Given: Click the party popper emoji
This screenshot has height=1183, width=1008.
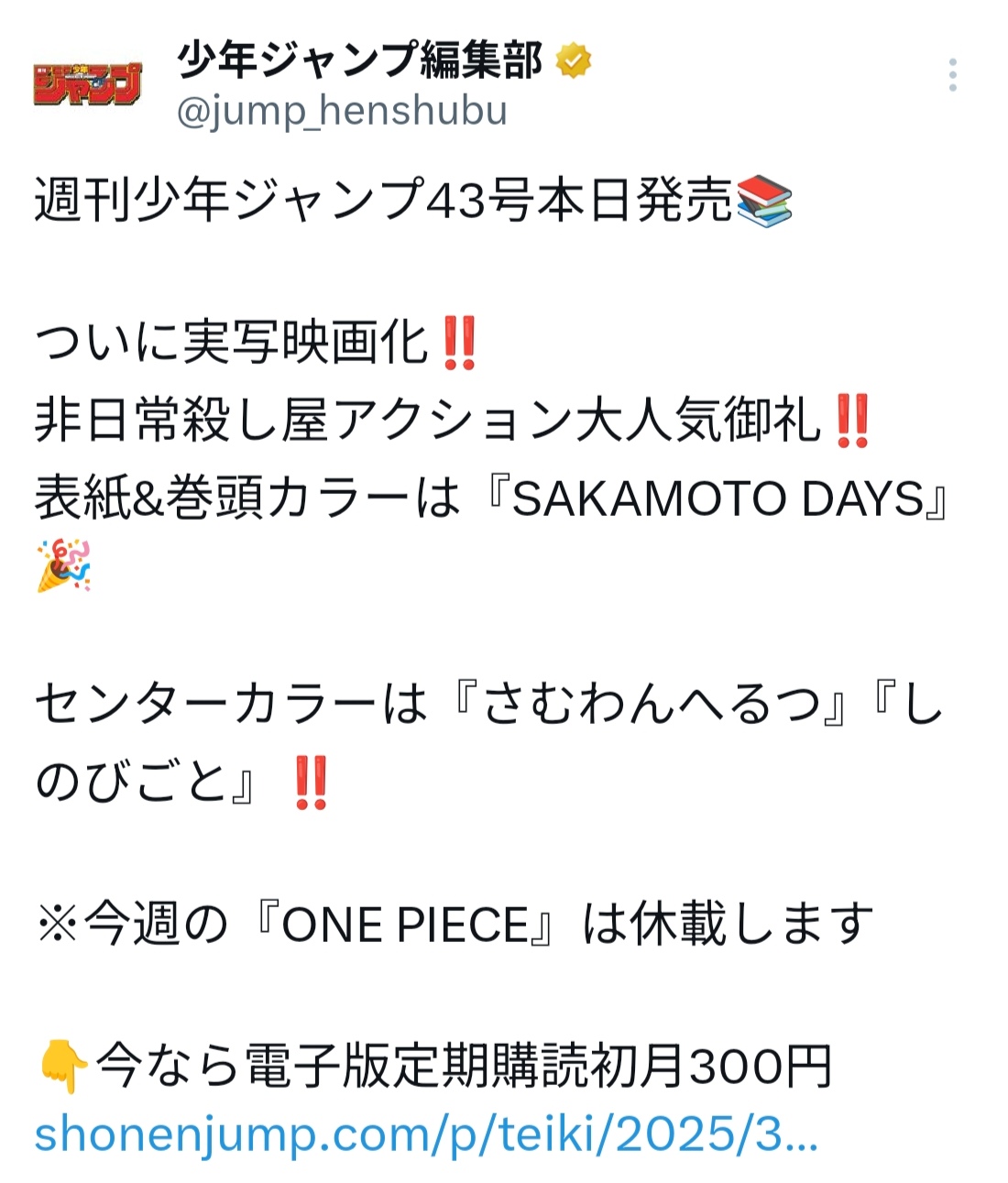Looking at the screenshot, I should coord(63,565).
